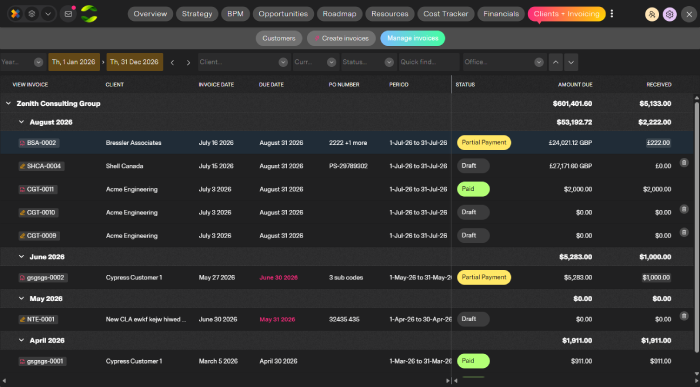
Task: Collapse the June 2026 group
Action: click(21, 257)
